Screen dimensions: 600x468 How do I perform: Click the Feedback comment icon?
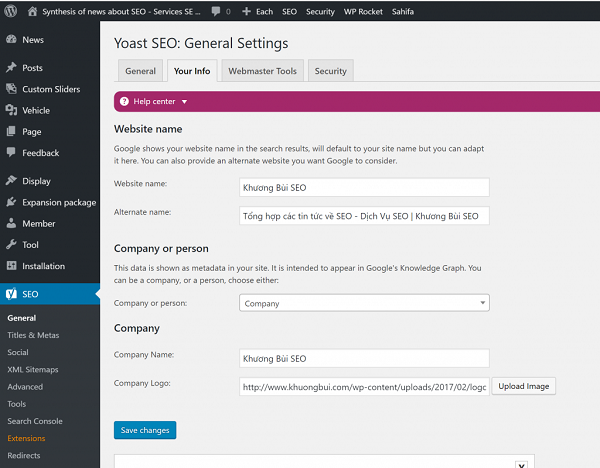11,152
